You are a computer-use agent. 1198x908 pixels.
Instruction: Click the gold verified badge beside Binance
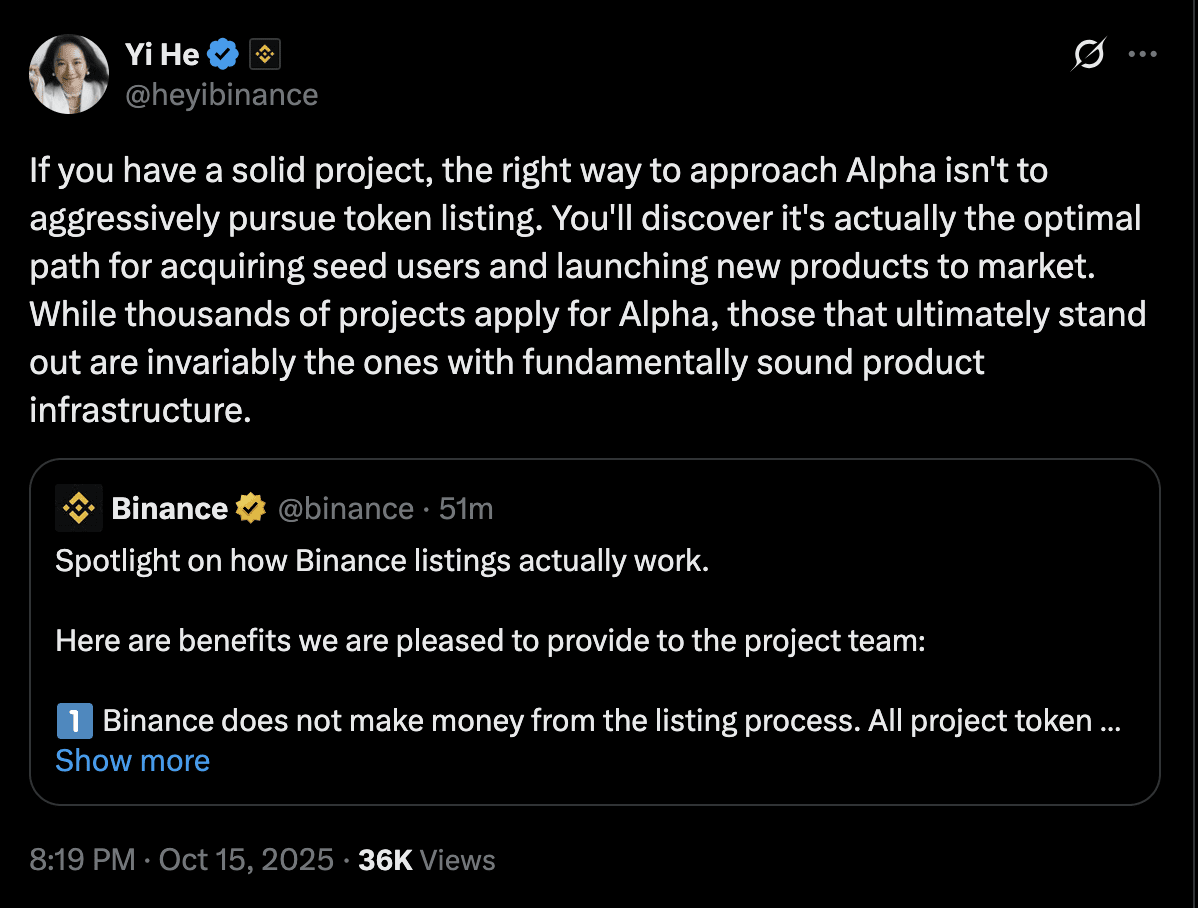coord(251,509)
